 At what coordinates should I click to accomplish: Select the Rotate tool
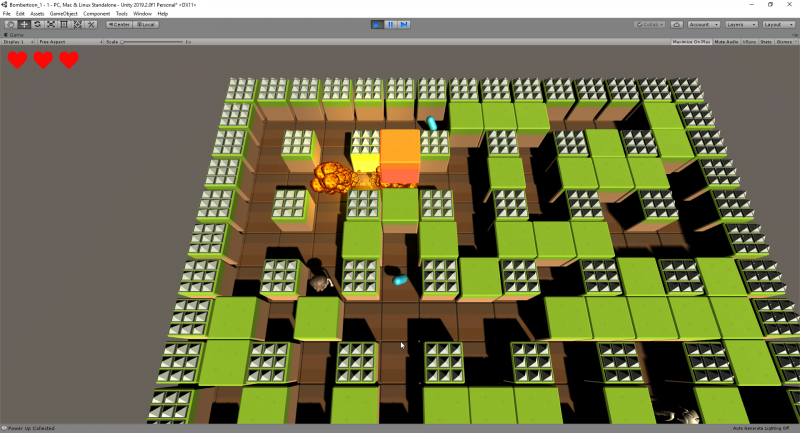click(37, 24)
